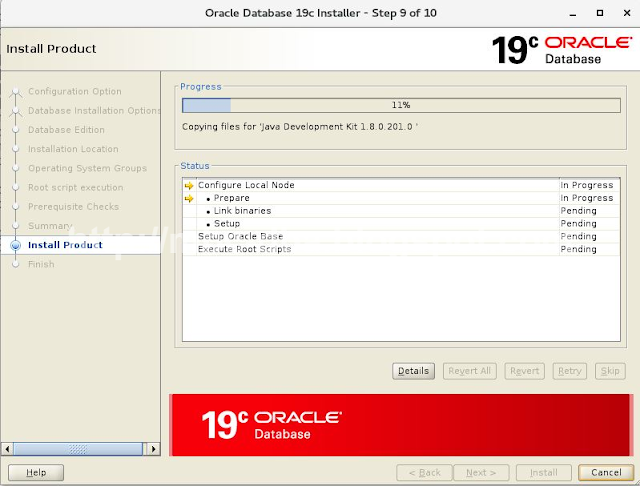Select Summary step in sidebar

[50, 226]
